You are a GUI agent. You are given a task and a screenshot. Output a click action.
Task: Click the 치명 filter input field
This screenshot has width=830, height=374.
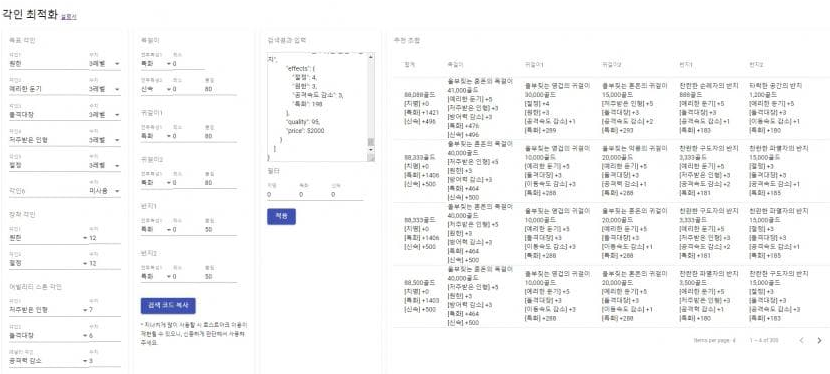click(283, 194)
